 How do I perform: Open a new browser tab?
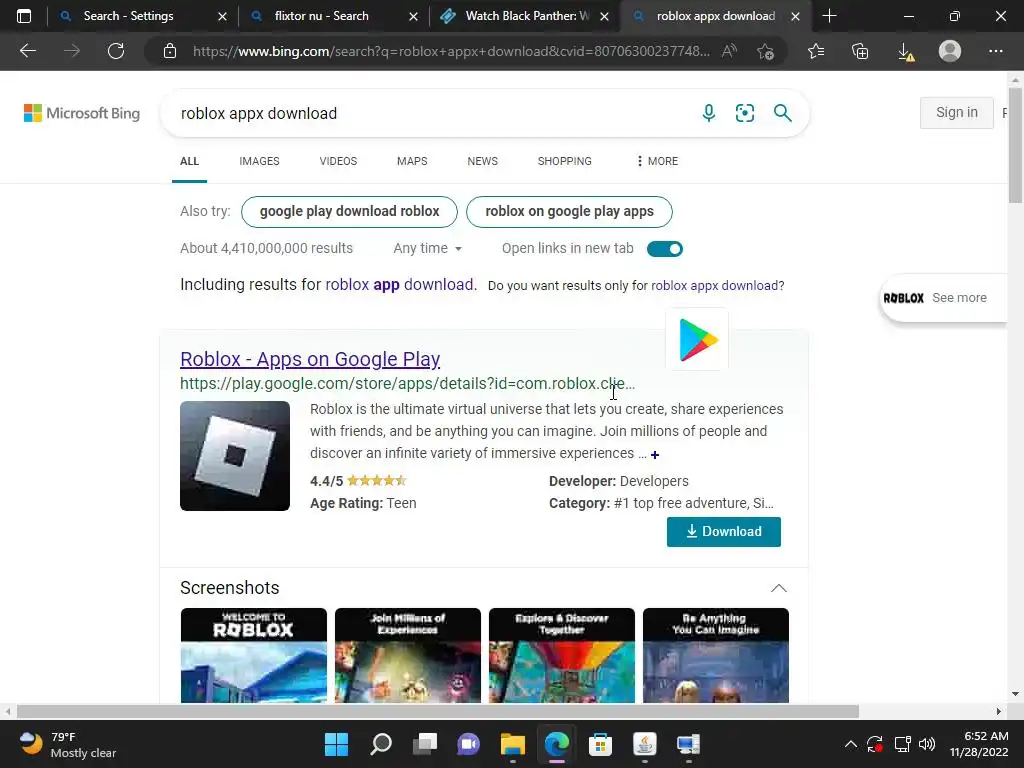[x=829, y=16]
